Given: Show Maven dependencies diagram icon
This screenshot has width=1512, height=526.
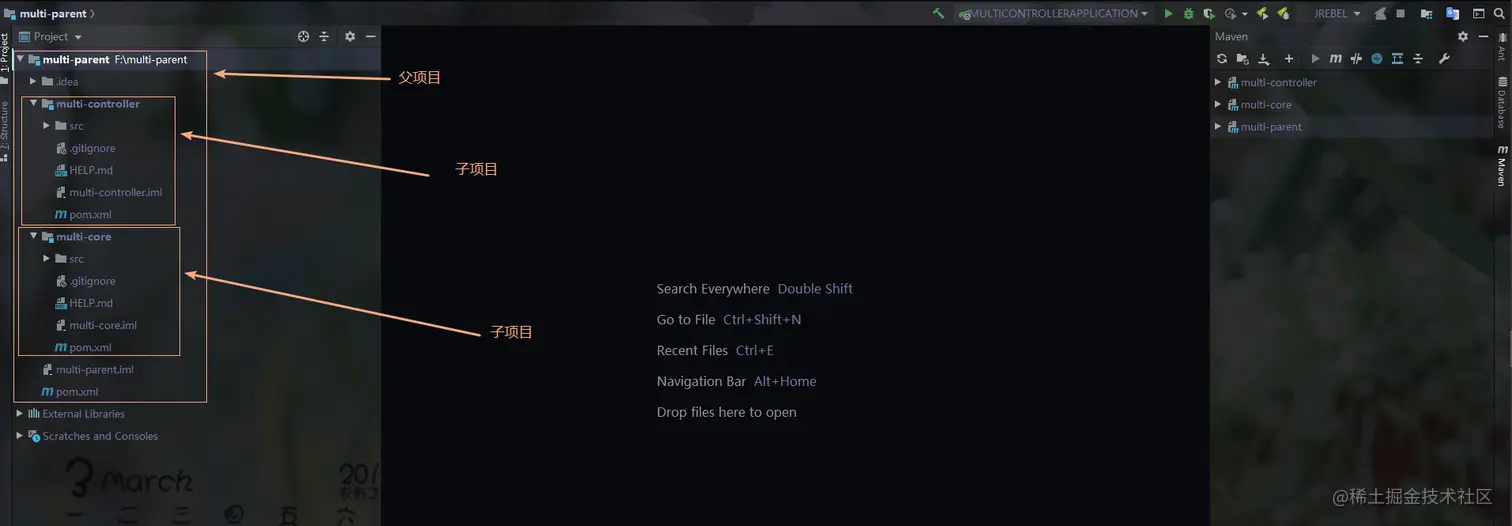Looking at the screenshot, I should pyautogui.click(x=1397, y=59).
